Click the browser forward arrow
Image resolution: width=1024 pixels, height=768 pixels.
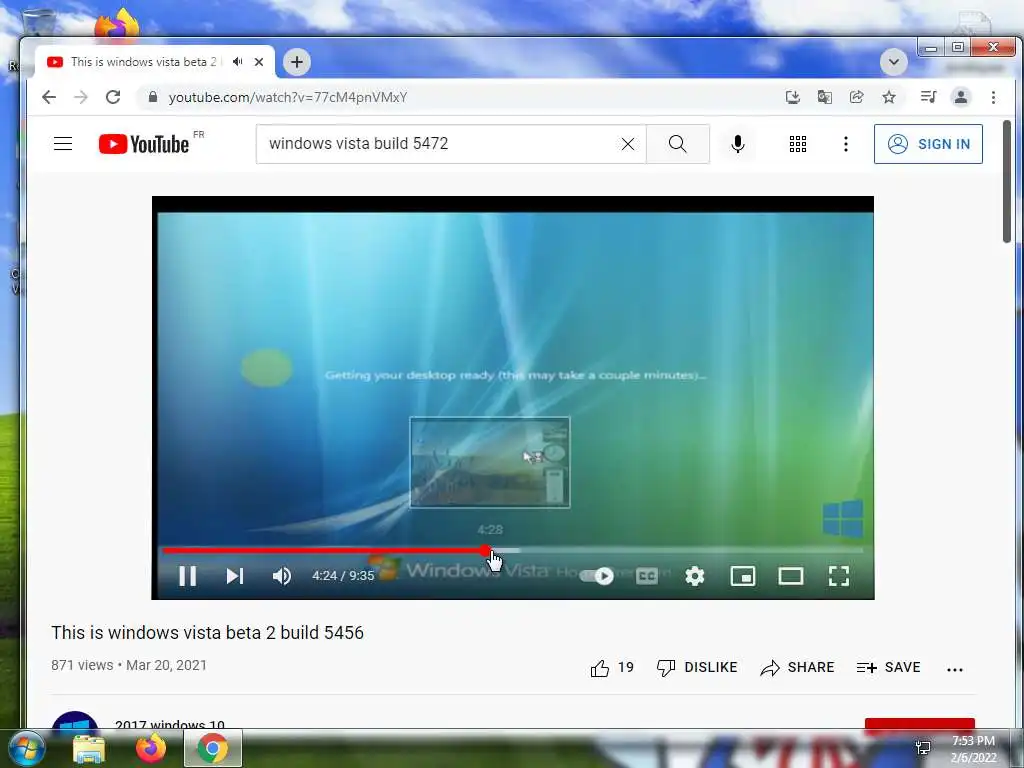[x=81, y=97]
